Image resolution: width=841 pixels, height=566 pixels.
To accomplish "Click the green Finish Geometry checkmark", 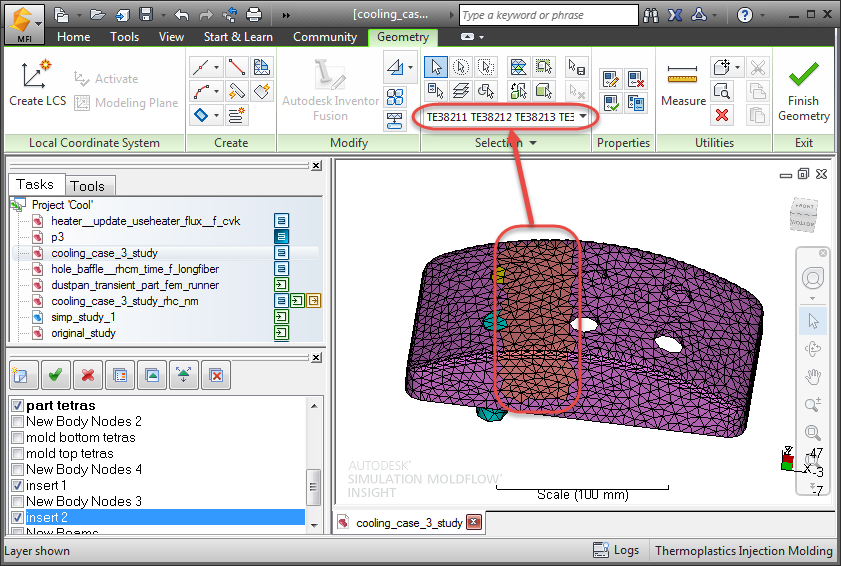I will [x=803, y=74].
